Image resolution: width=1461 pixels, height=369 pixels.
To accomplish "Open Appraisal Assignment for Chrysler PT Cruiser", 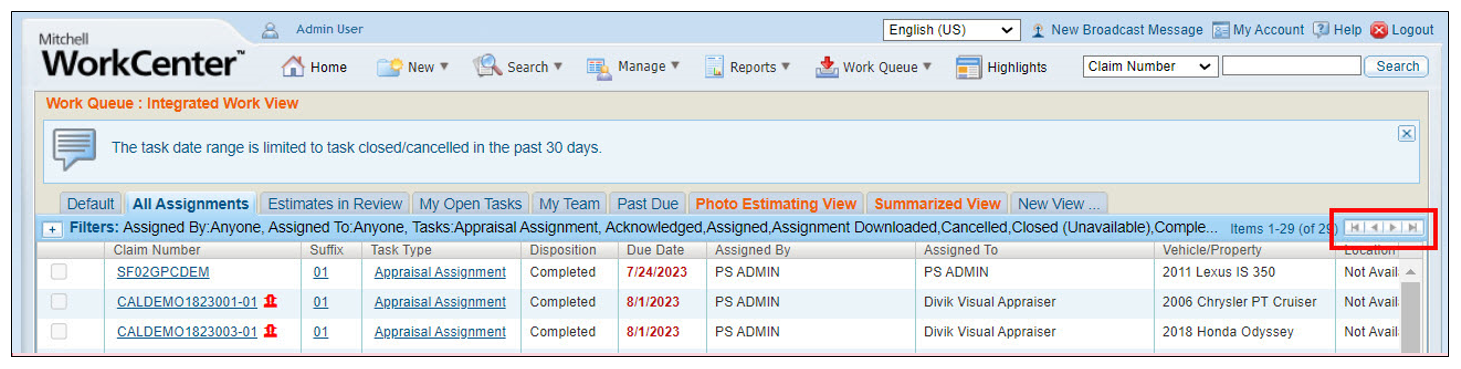I will (x=440, y=302).
